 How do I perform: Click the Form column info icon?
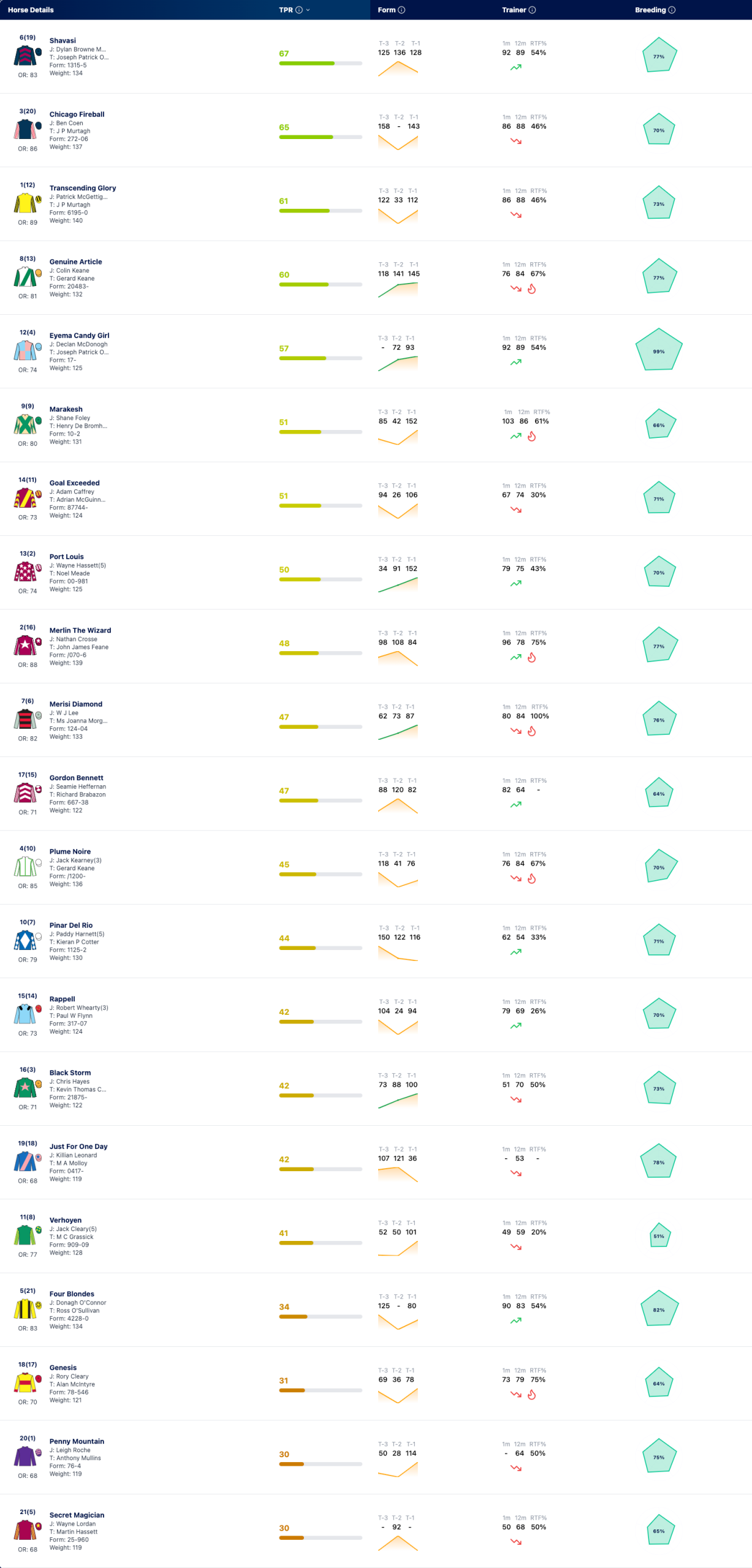401,10
